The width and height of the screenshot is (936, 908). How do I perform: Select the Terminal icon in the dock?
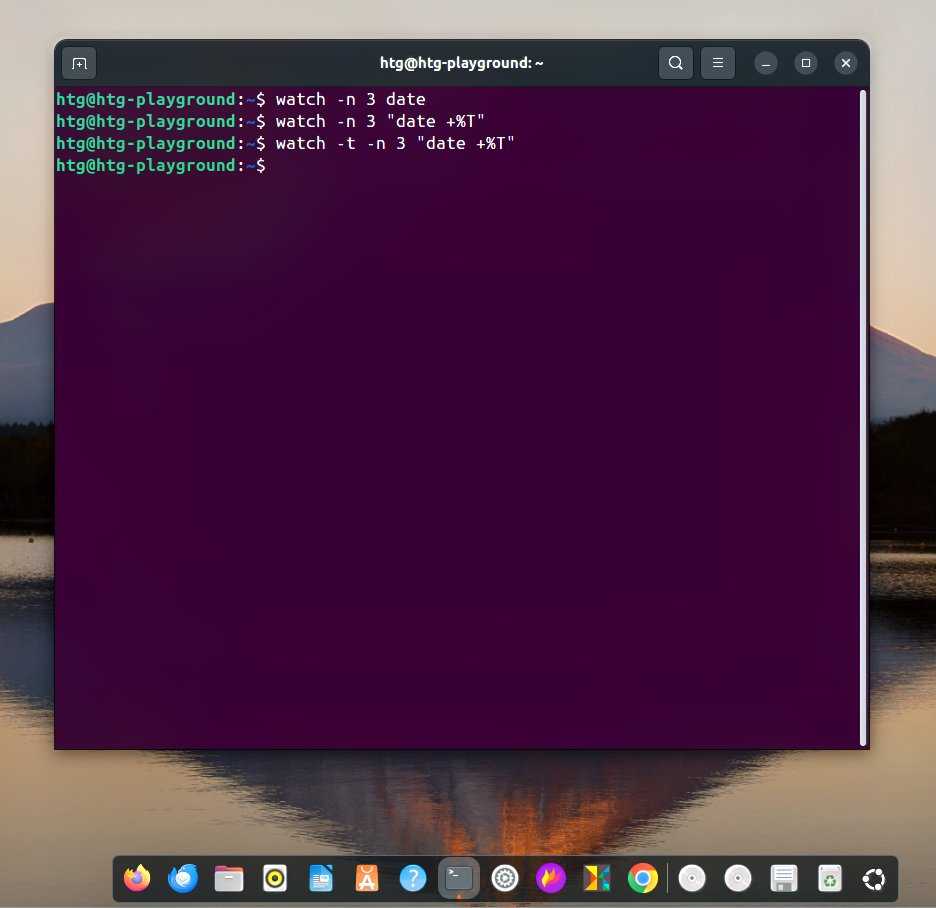tap(458, 879)
